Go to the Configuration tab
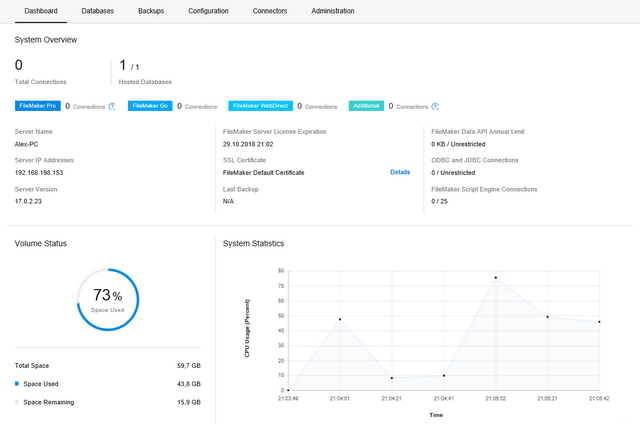640x424 pixels. pos(208,10)
